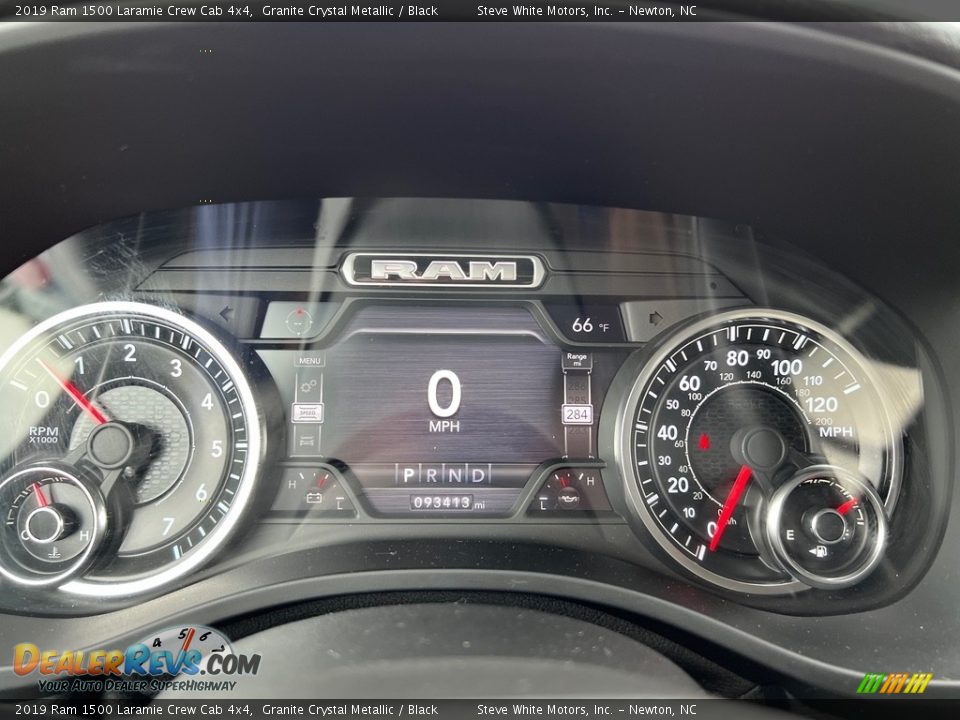Select the settings gears icon under MENU
The image size is (960, 720).
(308, 386)
